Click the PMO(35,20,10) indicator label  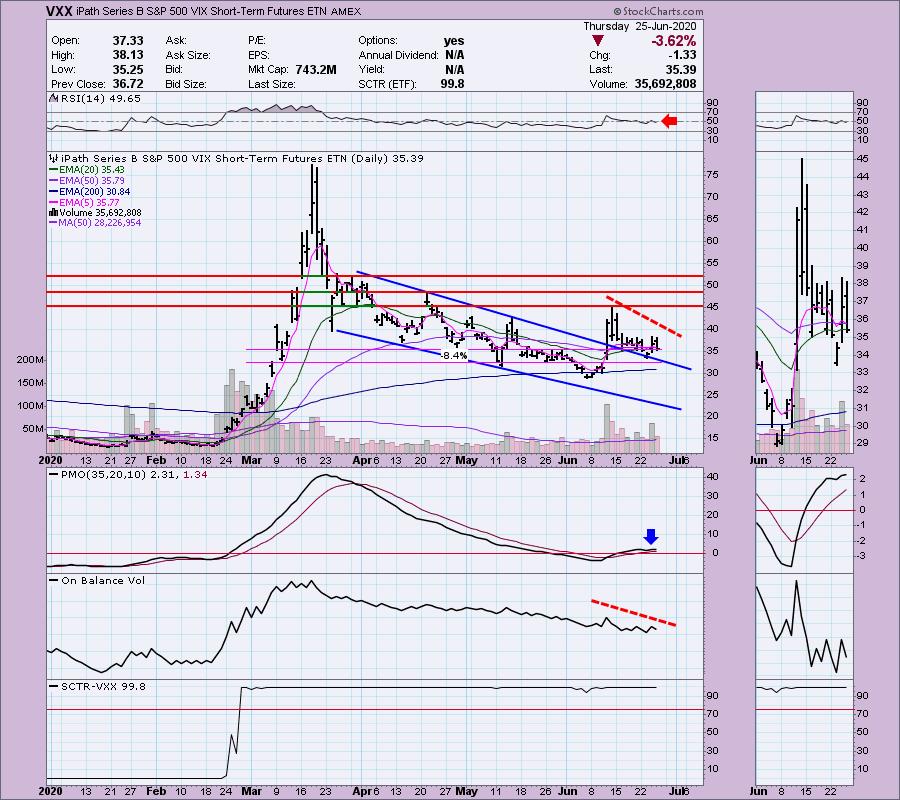click(x=129, y=475)
